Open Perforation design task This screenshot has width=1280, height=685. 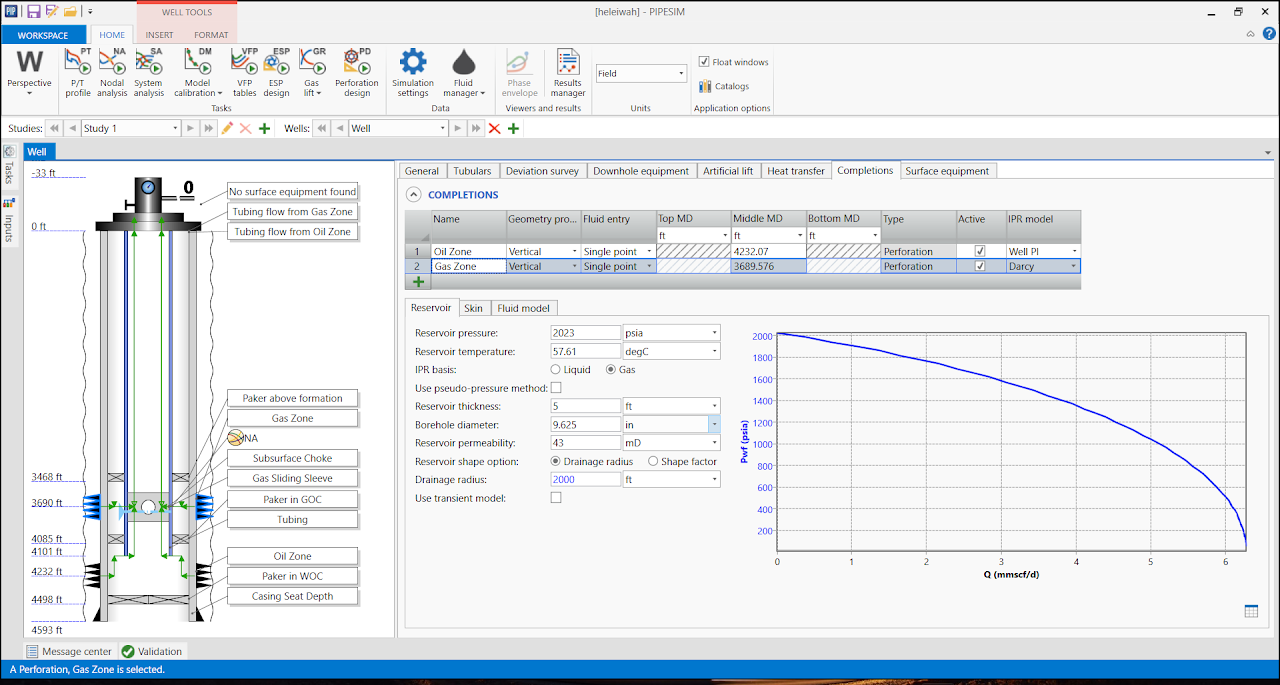357,73
